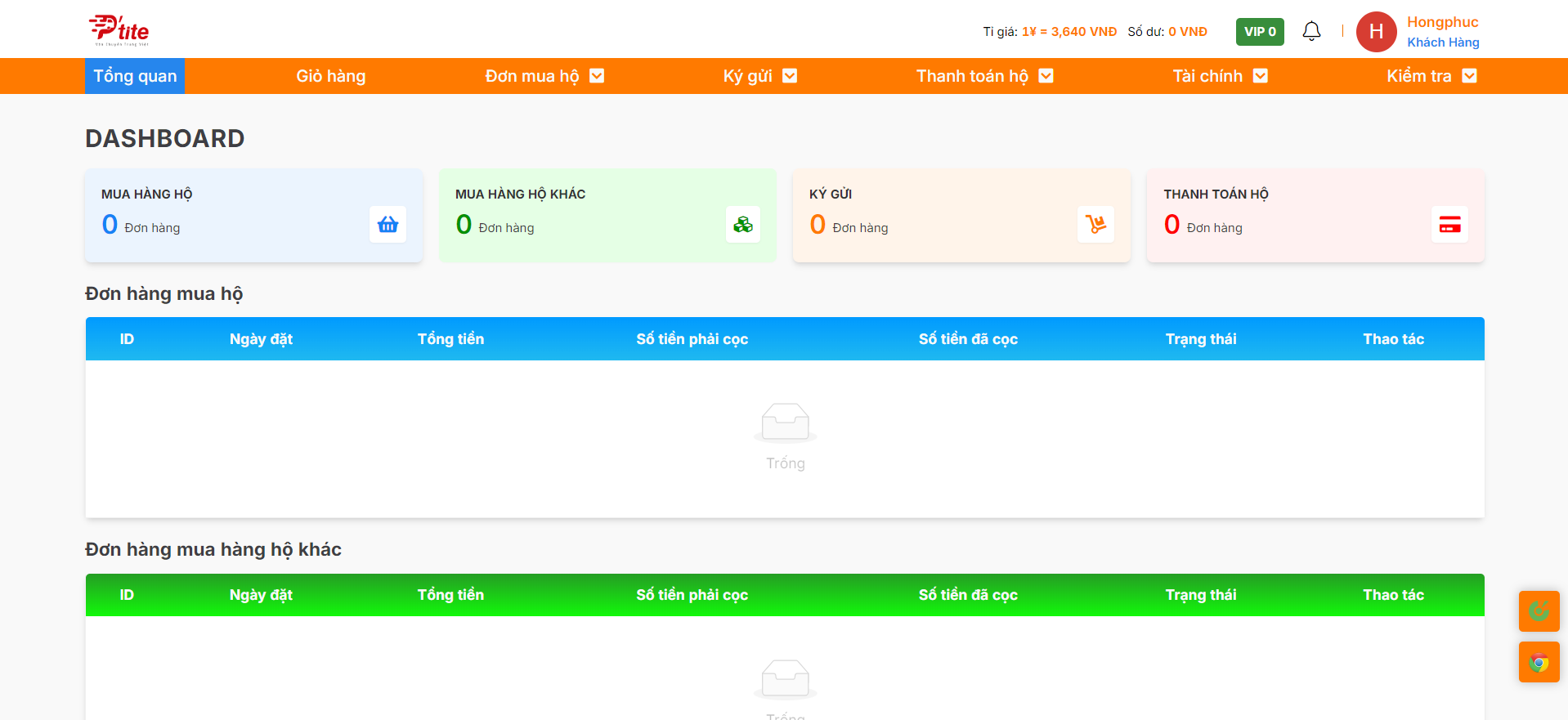The height and width of the screenshot is (720, 1568).
Task: Click the Ngày đặt header in green table
Action: [x=261, y=595]
